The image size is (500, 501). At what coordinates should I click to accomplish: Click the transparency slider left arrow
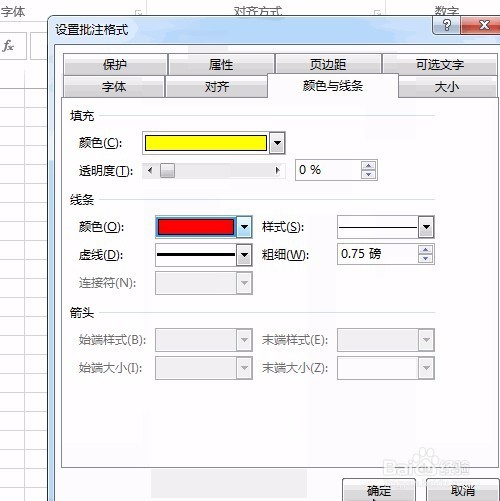tap(150, 171)
